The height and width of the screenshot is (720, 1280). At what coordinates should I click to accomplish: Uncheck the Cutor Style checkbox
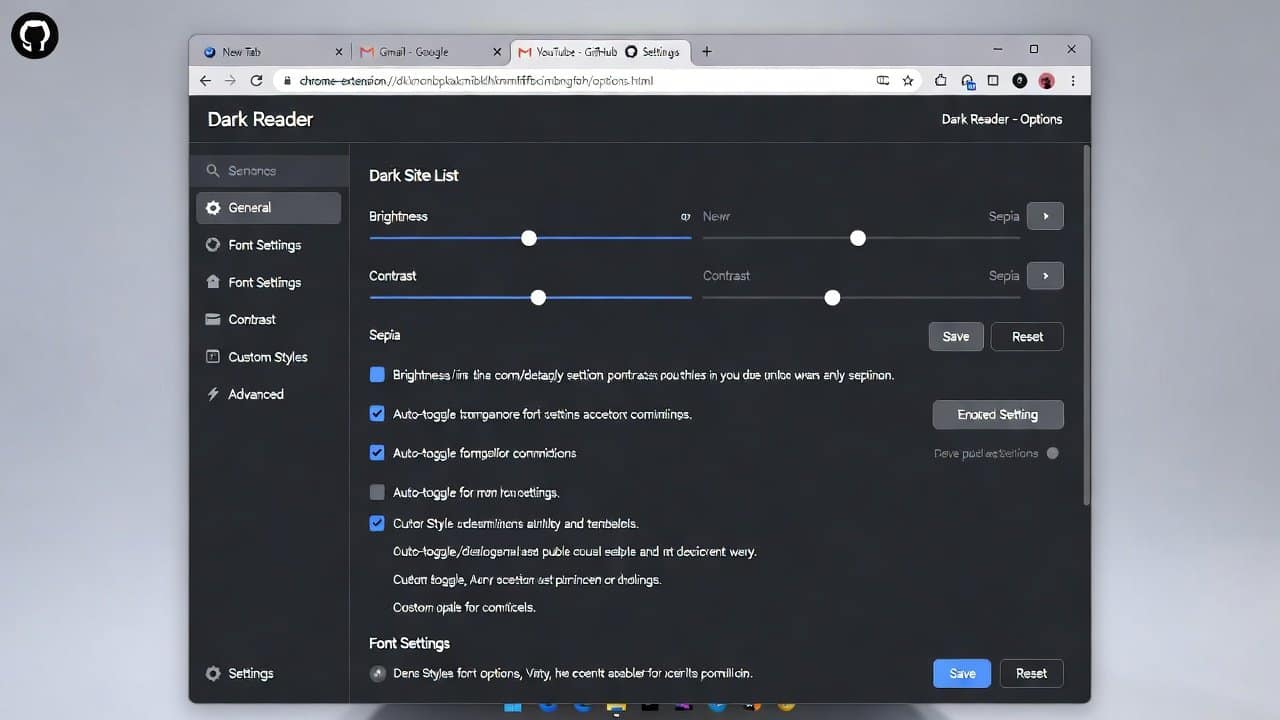[377, 523]
